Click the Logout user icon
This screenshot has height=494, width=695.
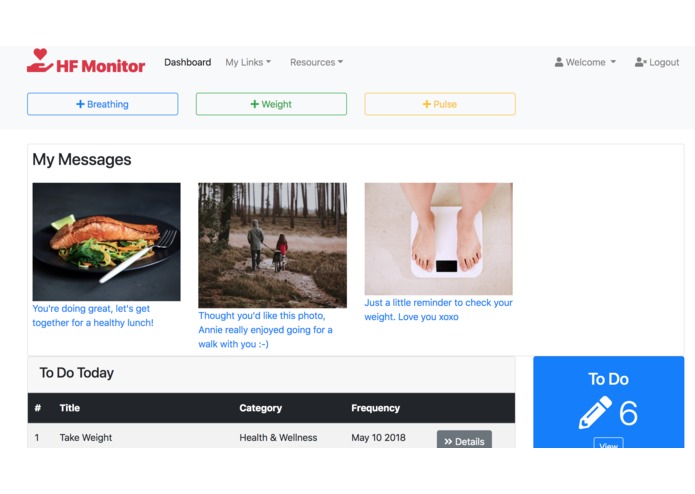pos(640,62)
